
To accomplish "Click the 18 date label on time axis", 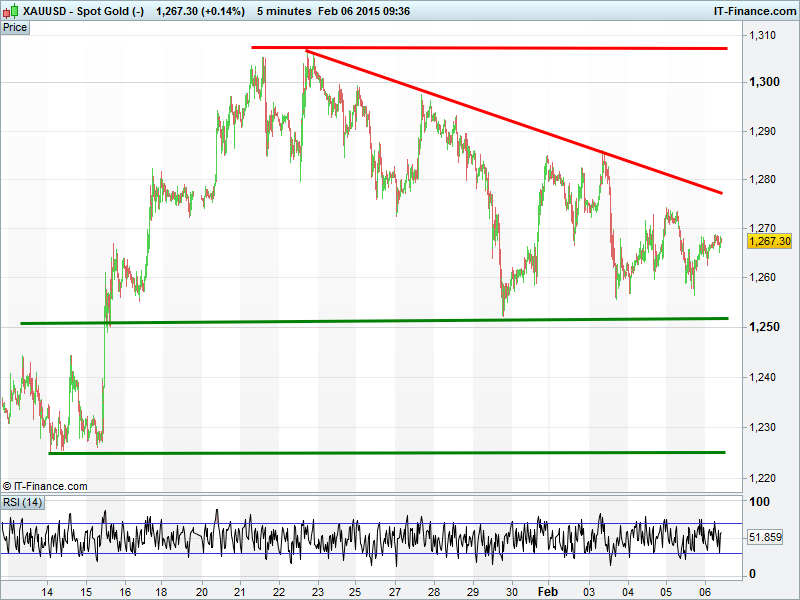I will pyautogui.click(x=162, y=592).
